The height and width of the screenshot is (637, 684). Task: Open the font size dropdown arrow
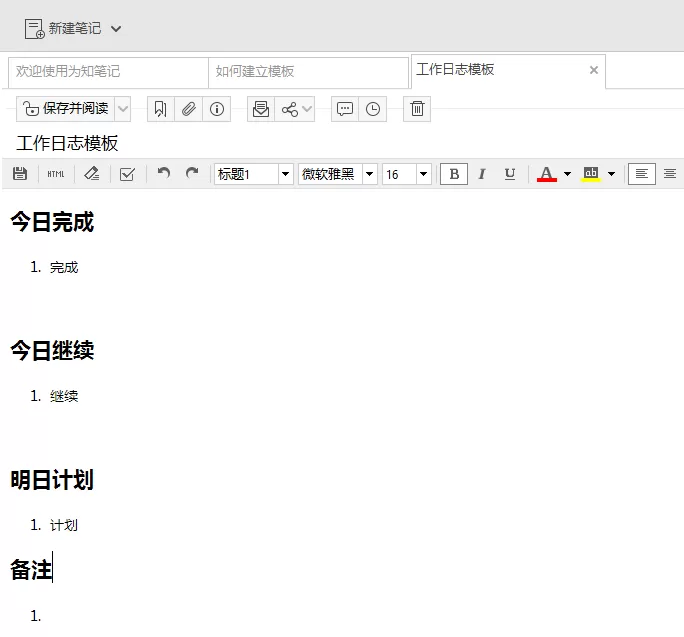pyautogui.click(x=424, y=174)
